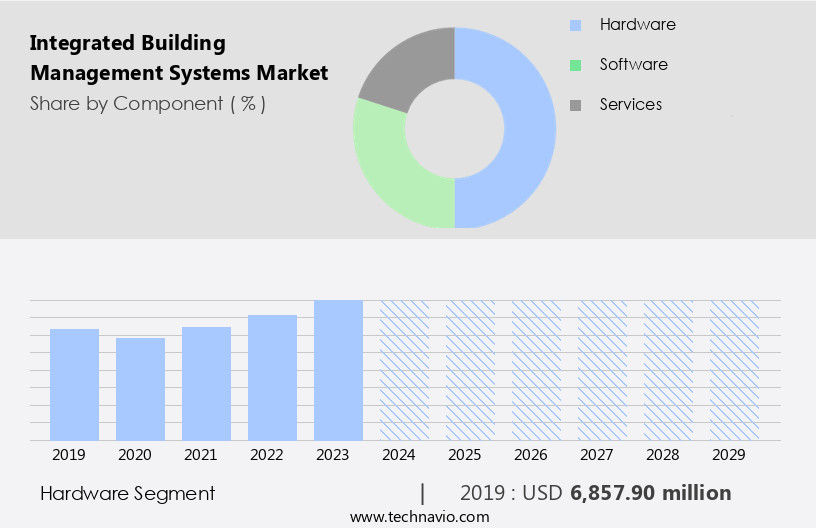Select the Software legend label
This screenshot has height=528, width=816.
pyautogui.click(x=633, y=64)
